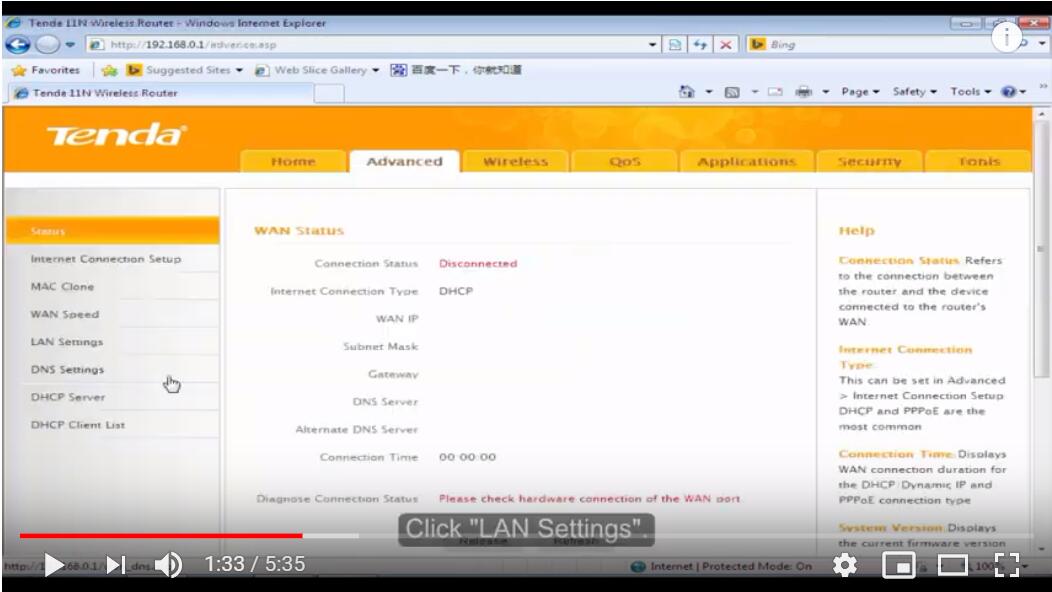Enable the miniplayer mode icon

[x=899, y=566]
